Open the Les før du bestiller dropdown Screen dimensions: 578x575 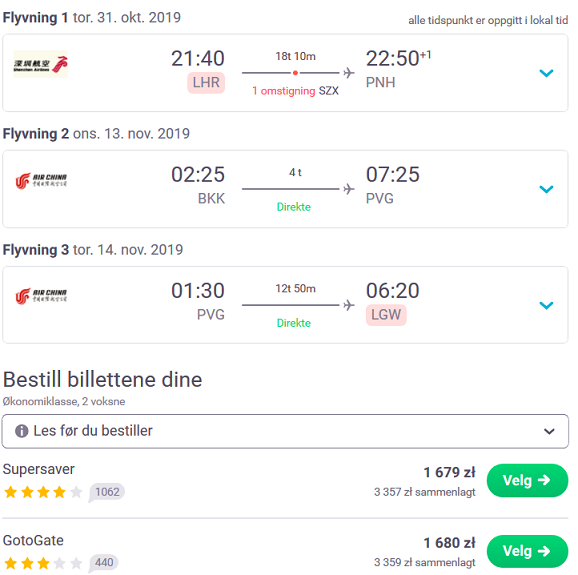(x=285, y=431)
